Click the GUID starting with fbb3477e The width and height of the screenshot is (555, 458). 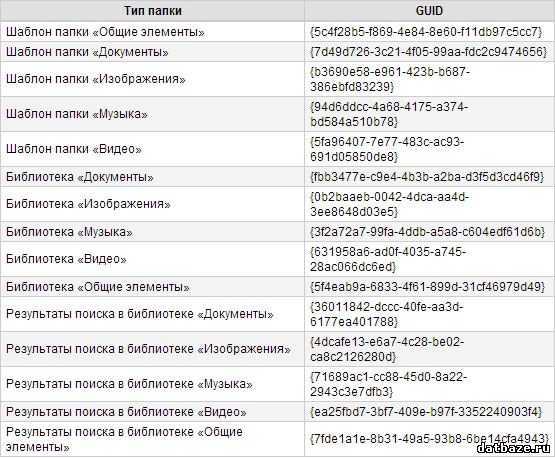coord(427,177)
